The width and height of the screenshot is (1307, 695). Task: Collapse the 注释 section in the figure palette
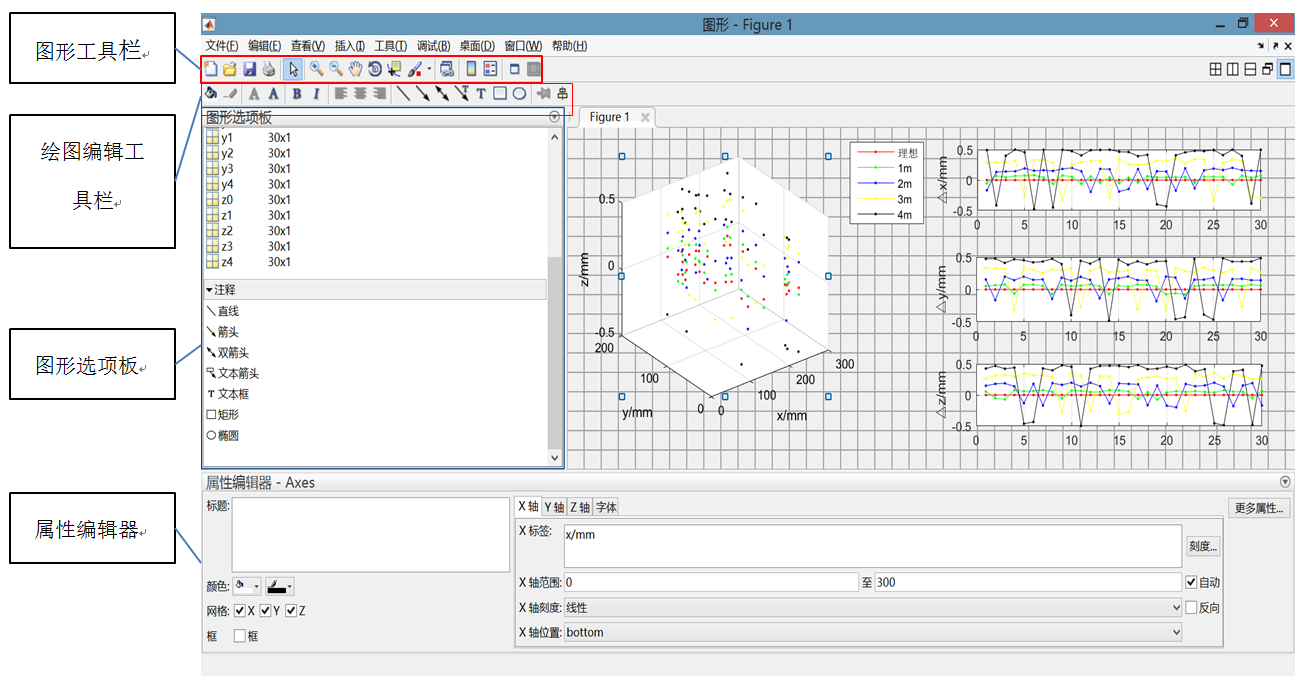tap(210, 288)
